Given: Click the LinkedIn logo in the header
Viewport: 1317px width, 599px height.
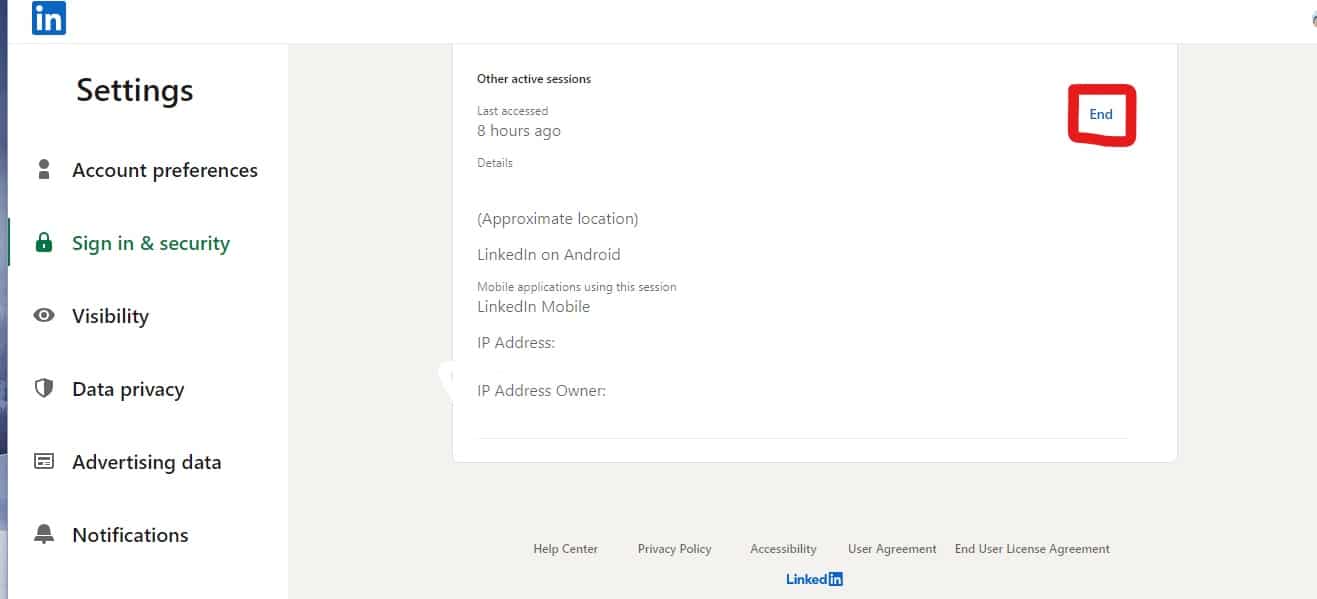Looking at the screenshot, I should click(49, 18).
